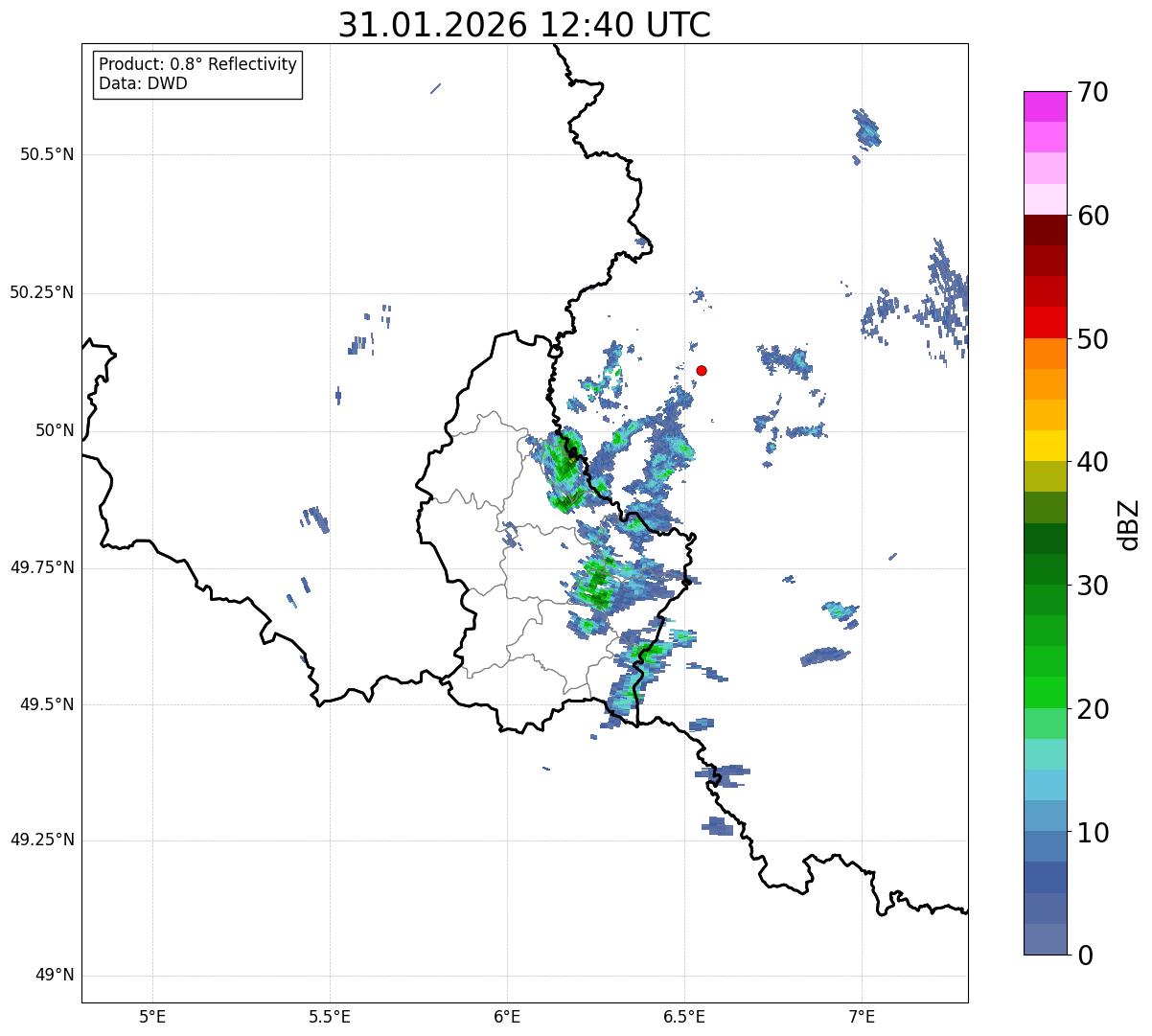Click the 5.5°E longitude tick label
The width and height of the screenshot is (1152, 1036).
coord(330,1016)
